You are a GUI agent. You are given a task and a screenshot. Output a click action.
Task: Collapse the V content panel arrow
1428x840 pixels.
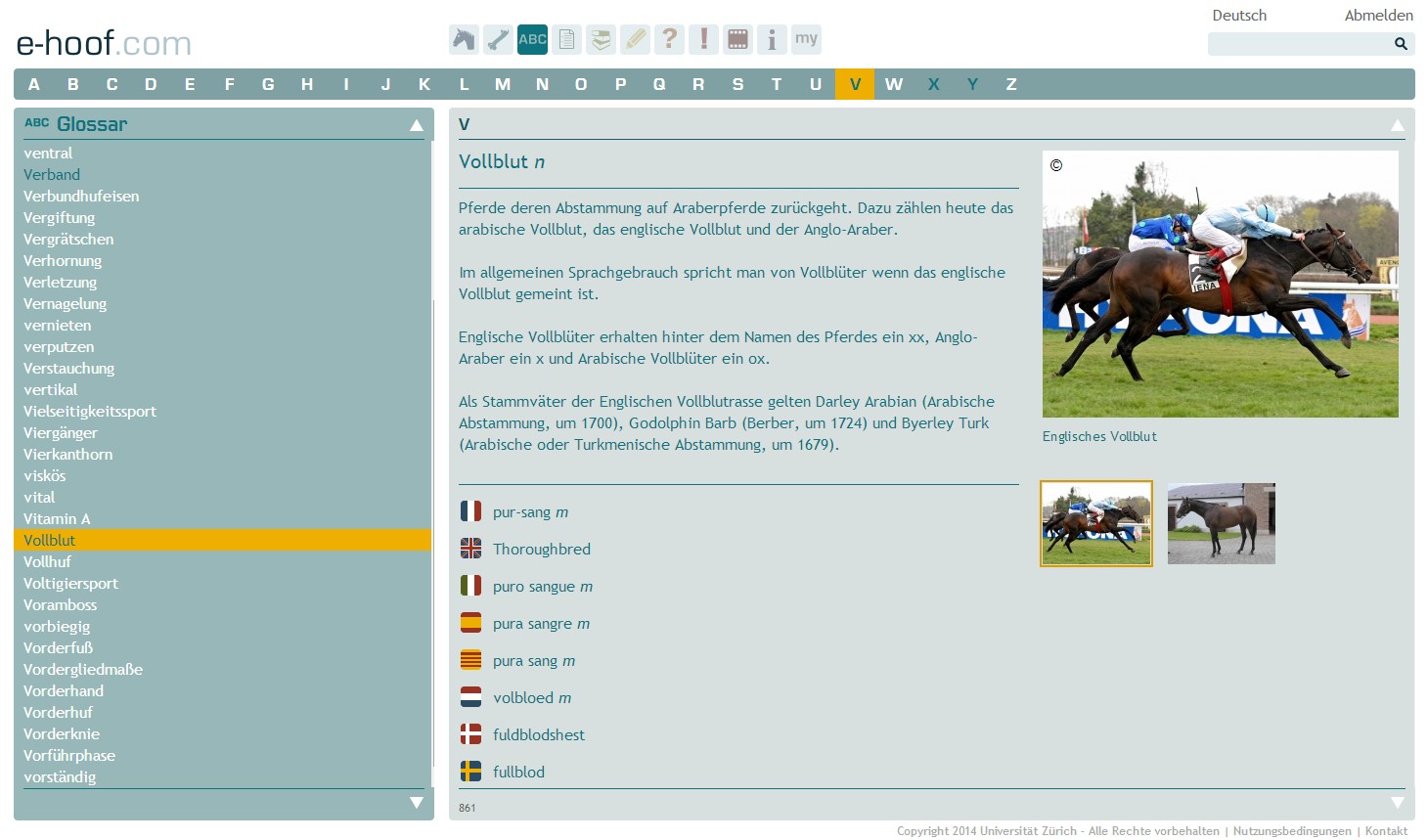pyautogui.click(x=1397, y=125)
